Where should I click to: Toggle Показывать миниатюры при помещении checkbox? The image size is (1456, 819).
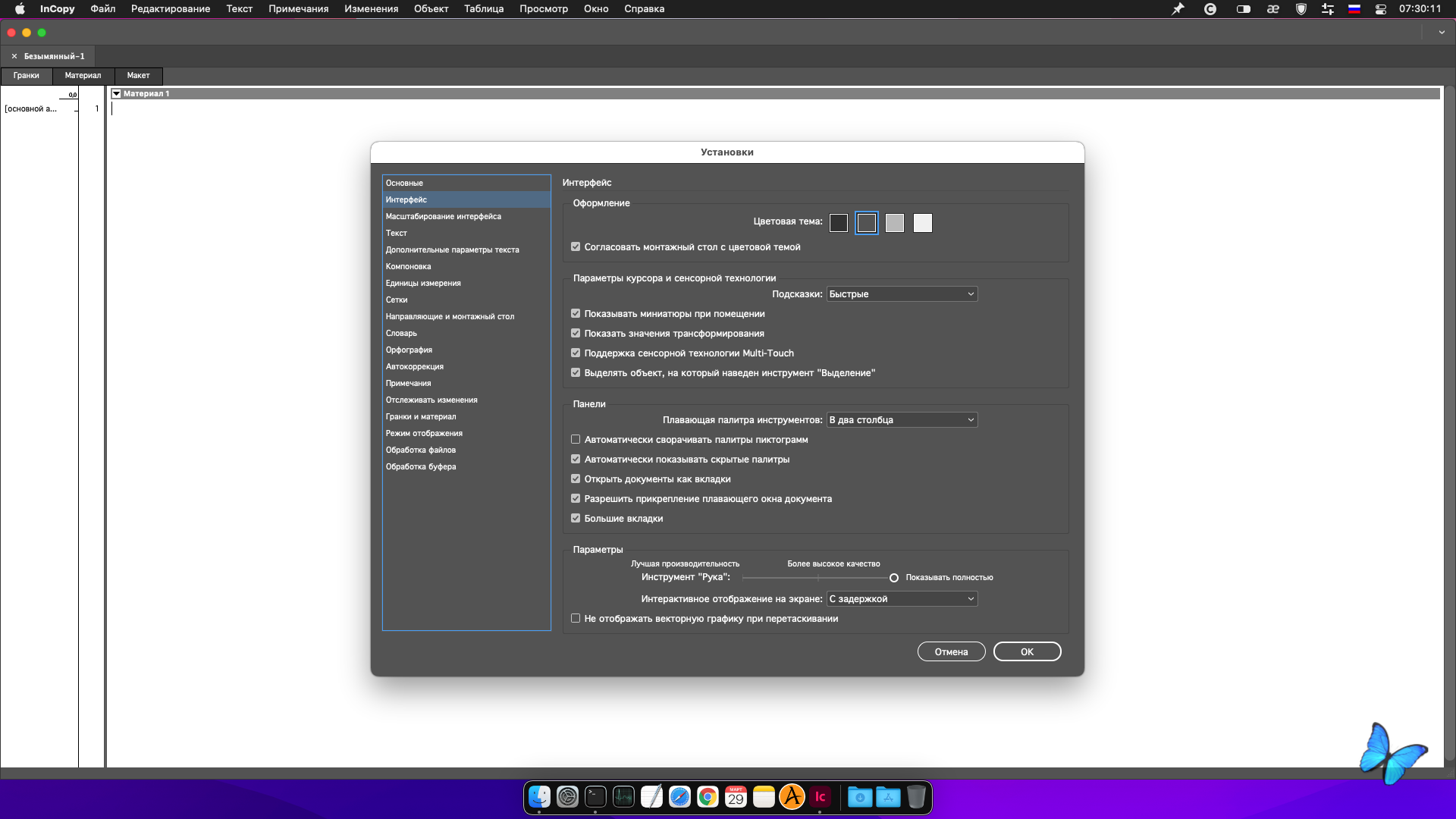(x=576, y=314)
